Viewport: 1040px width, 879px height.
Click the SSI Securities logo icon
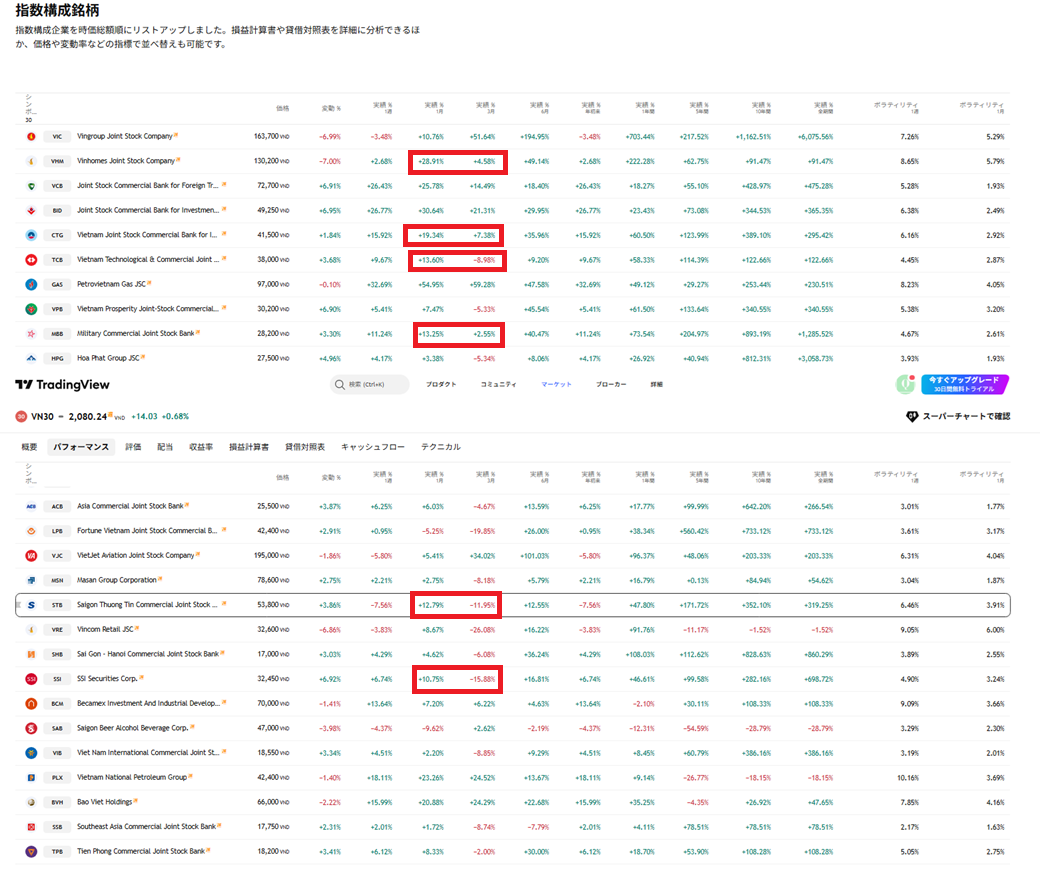[x=31, y=679]
